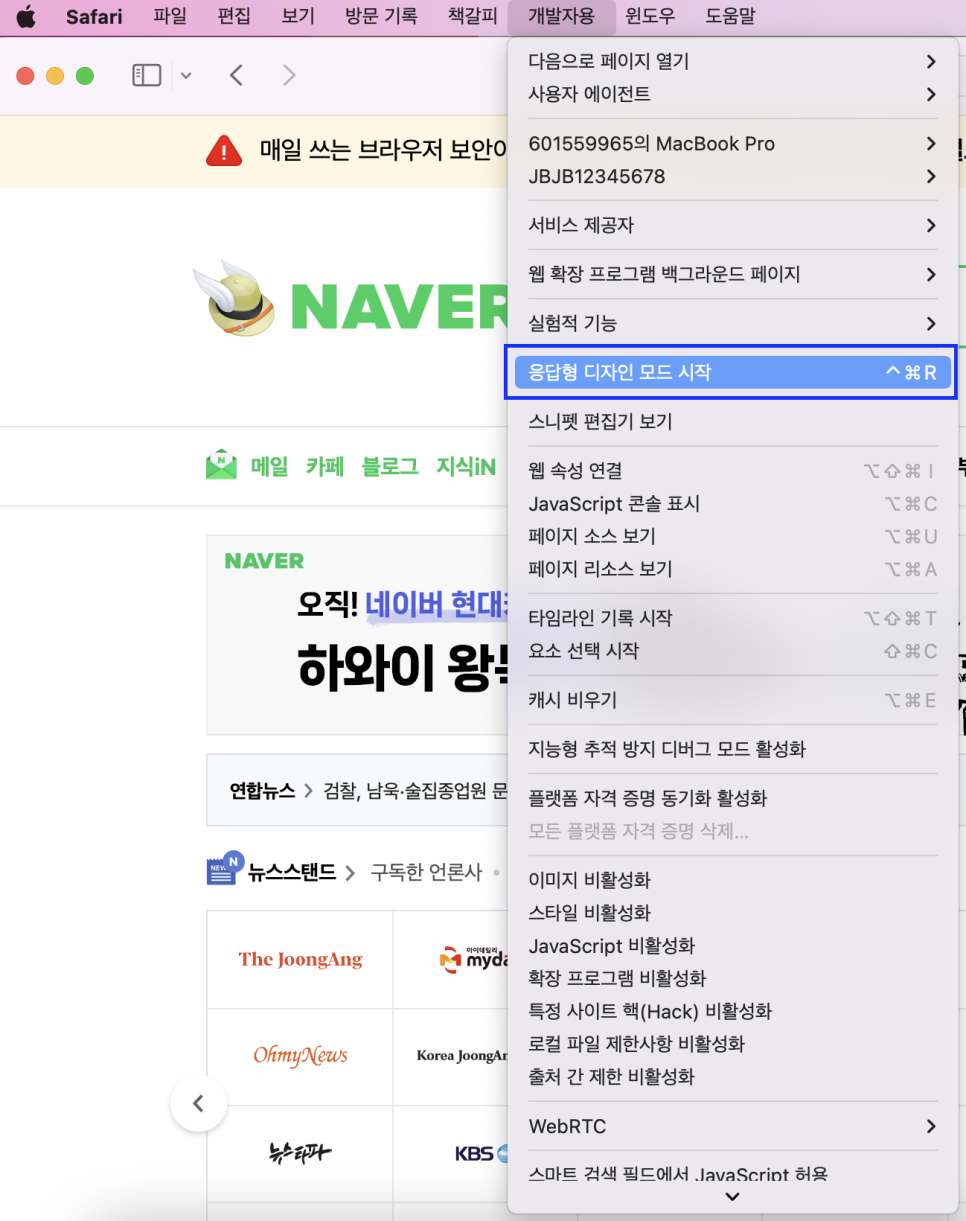The height and width of the screenshot is (1221, 966).
Task: Click the forward navigation arrow
Action: tap(289, 75)
